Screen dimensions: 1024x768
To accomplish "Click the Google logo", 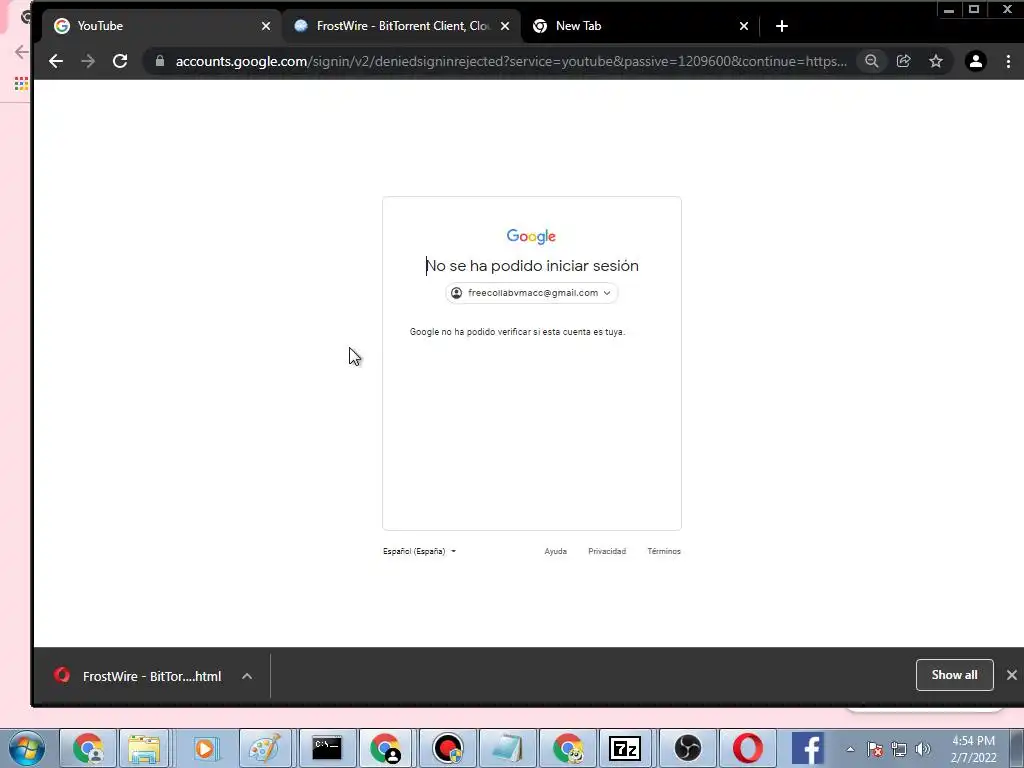I will [x=531, y=236].
